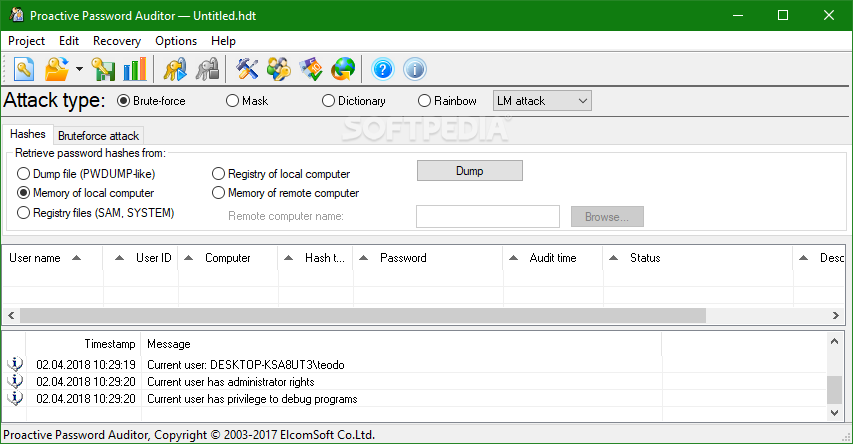Click the Remote computer name field

[487, 216]
